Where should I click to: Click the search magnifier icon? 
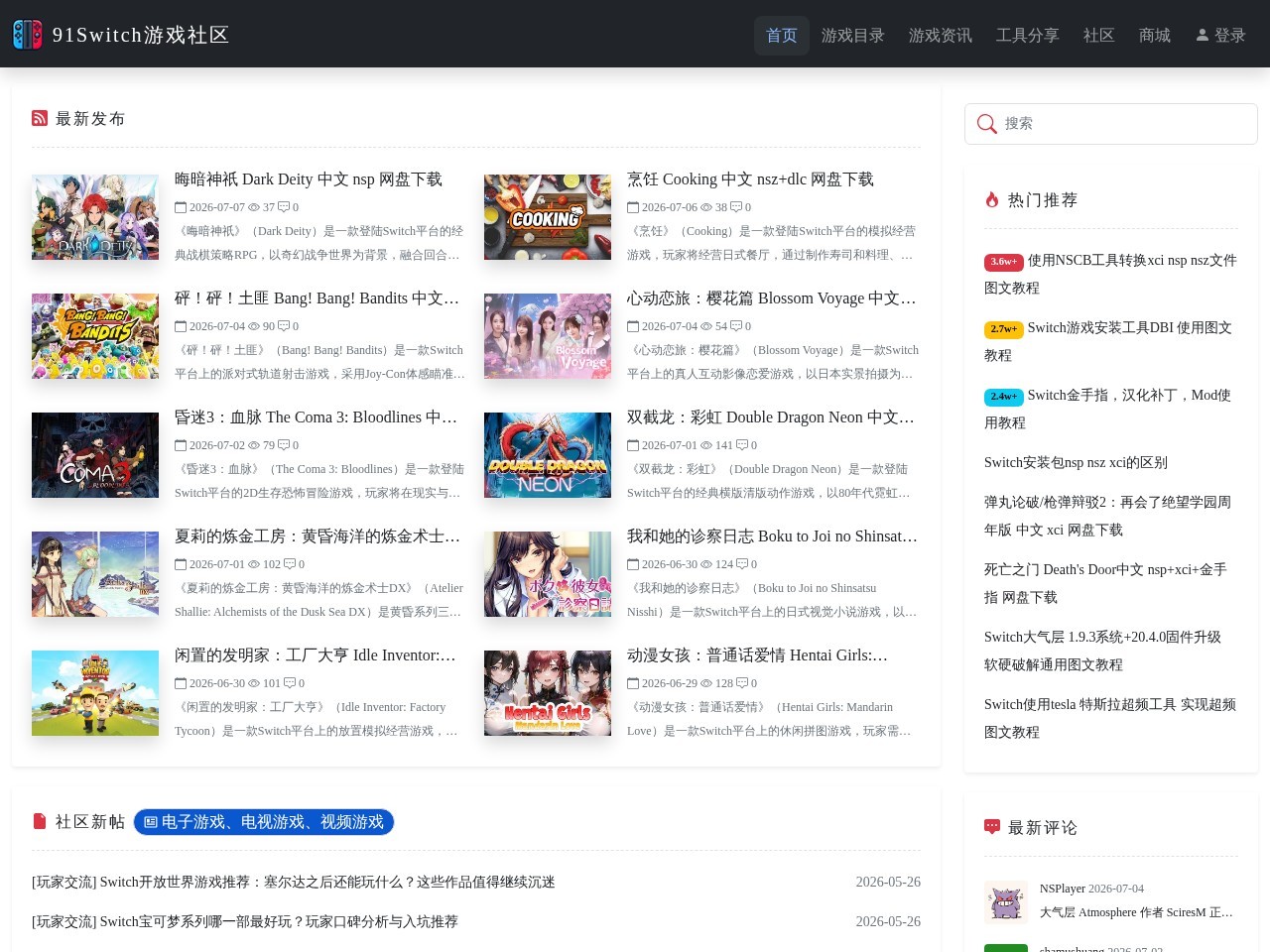point(986,124)
